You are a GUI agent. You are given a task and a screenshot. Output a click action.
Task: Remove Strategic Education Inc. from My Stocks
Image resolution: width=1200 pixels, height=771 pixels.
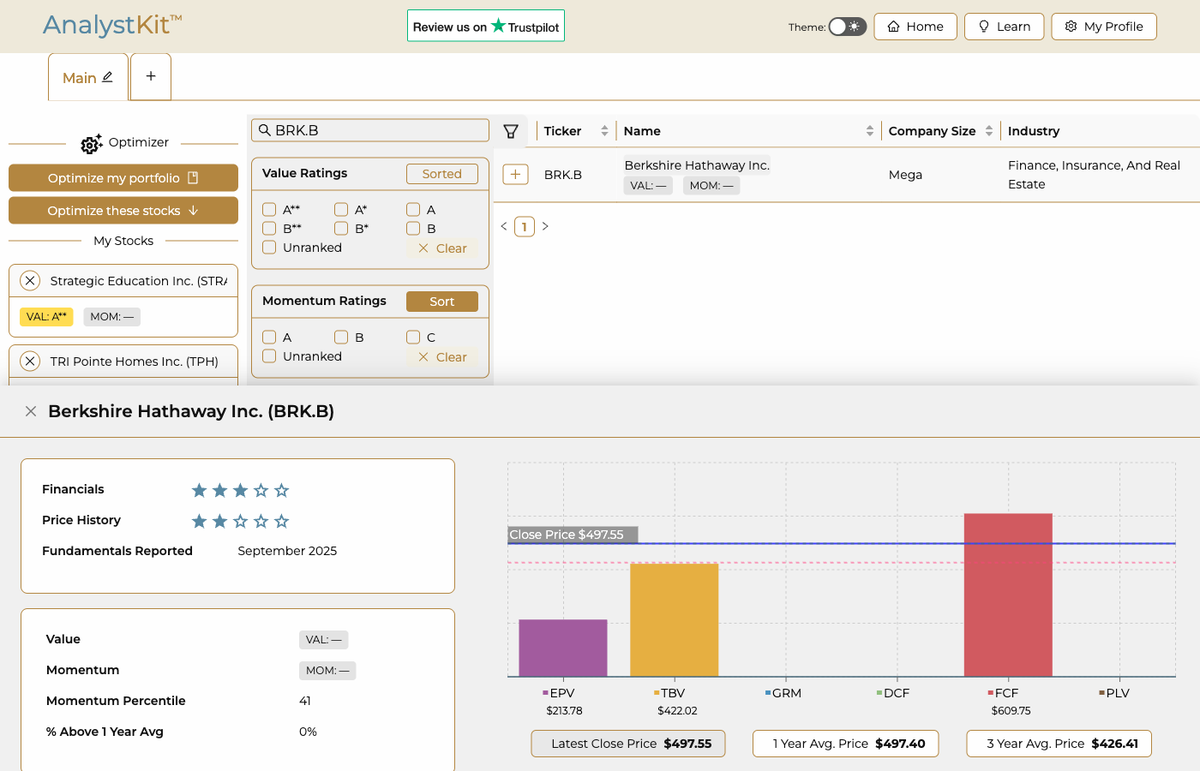(30, 281)
